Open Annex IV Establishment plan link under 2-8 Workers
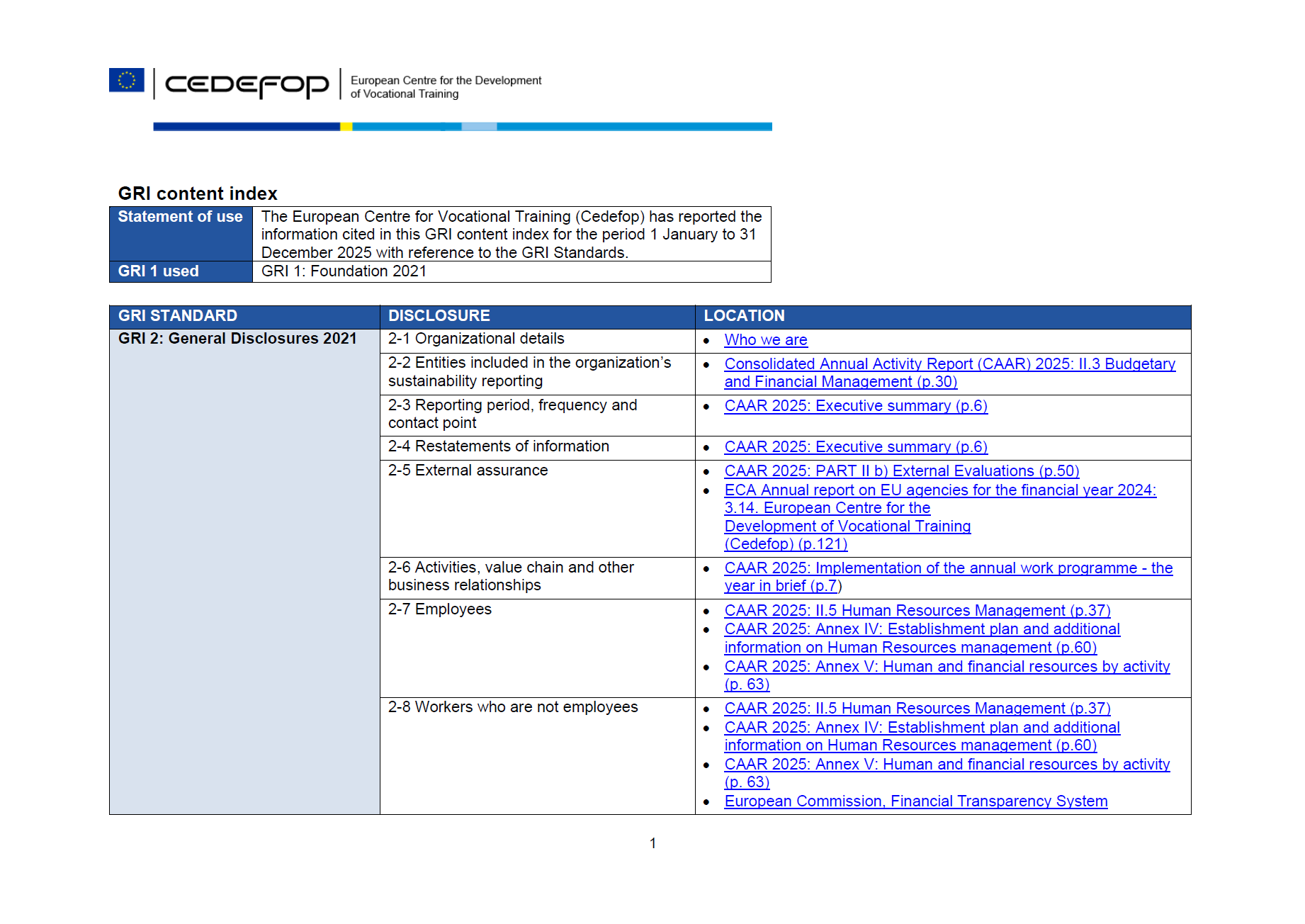This screenshot has height=924, width=1305. 922,736
